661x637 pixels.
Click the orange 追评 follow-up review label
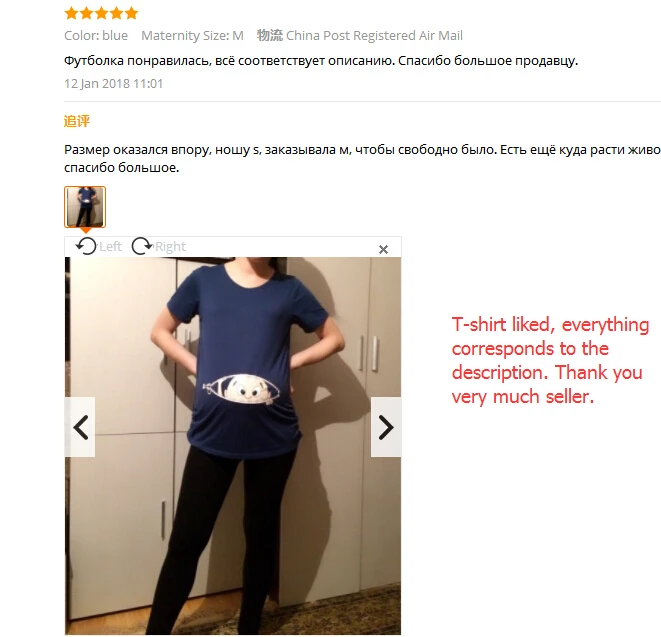click(x=77, y=121)
